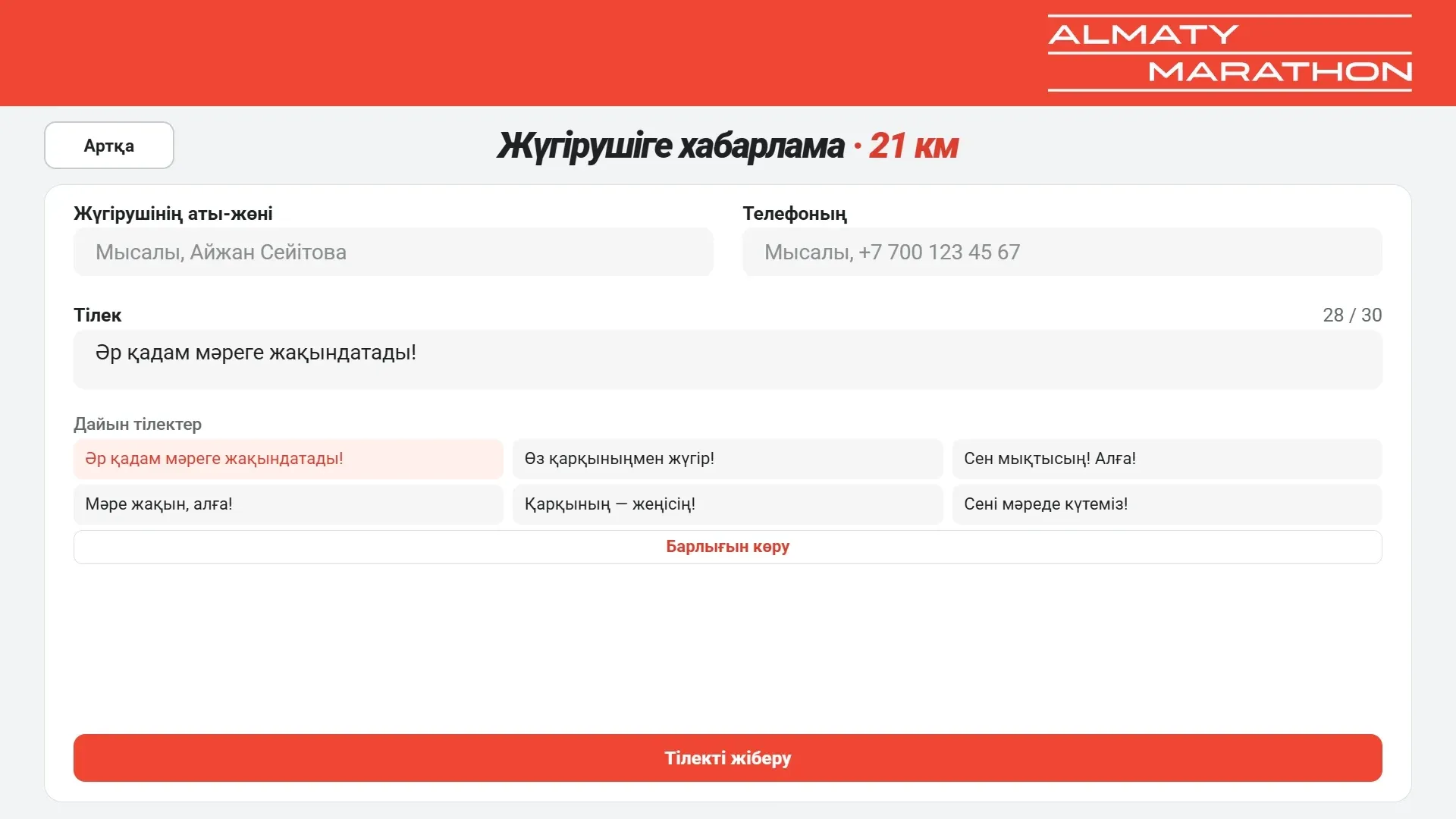This screenshot has height=819, width=1456.
Task: Click the Артқа back button
Action: pyautogui.click(x=109, y=146)
